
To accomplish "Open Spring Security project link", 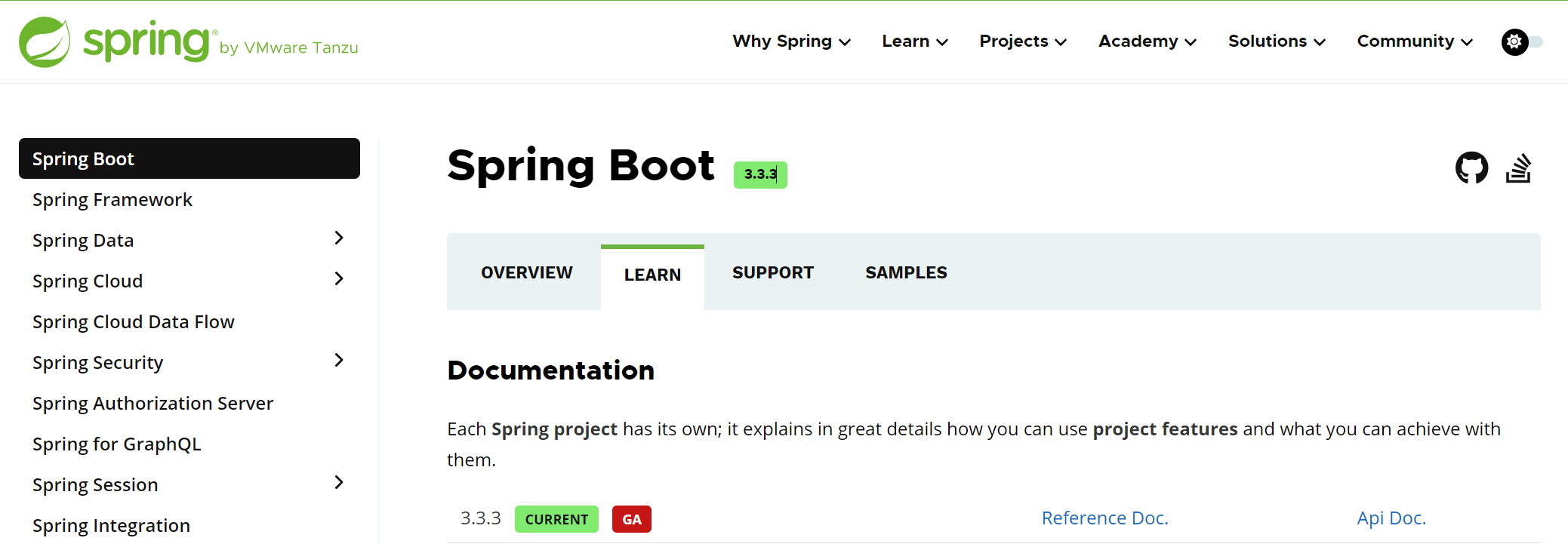I will [98, 363].
